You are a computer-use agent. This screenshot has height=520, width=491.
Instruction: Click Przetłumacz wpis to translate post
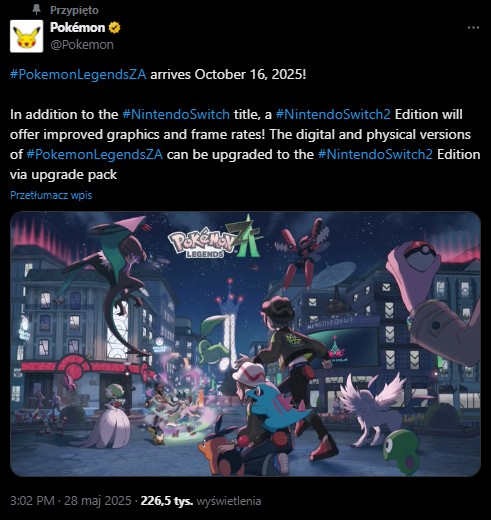tap(51, 195)
